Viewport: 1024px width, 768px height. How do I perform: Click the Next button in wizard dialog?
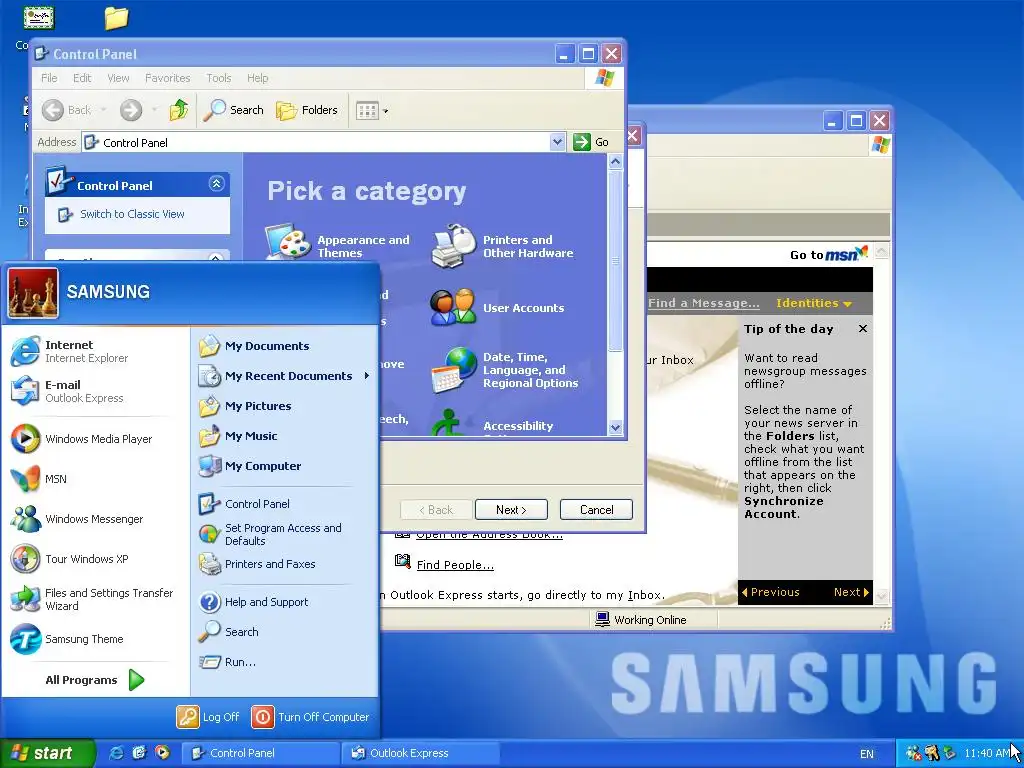[511, 510]
